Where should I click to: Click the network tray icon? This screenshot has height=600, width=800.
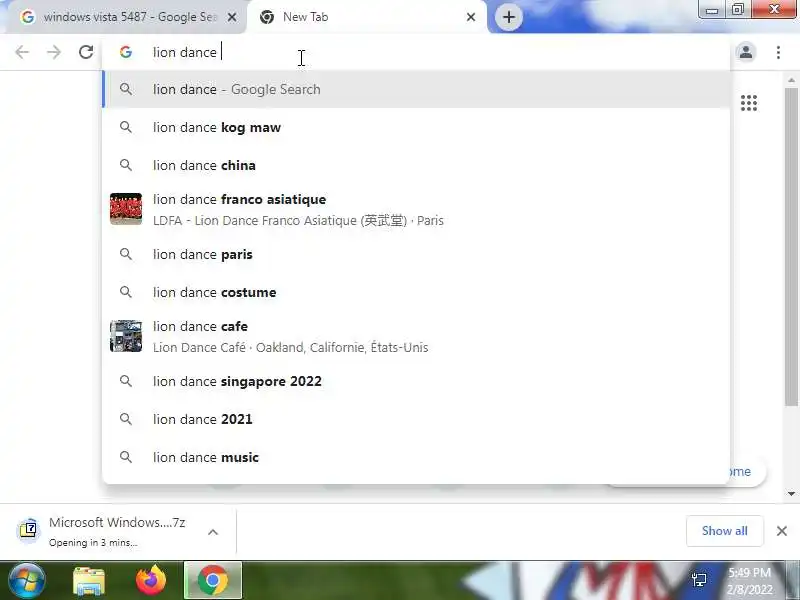point(699,580)
